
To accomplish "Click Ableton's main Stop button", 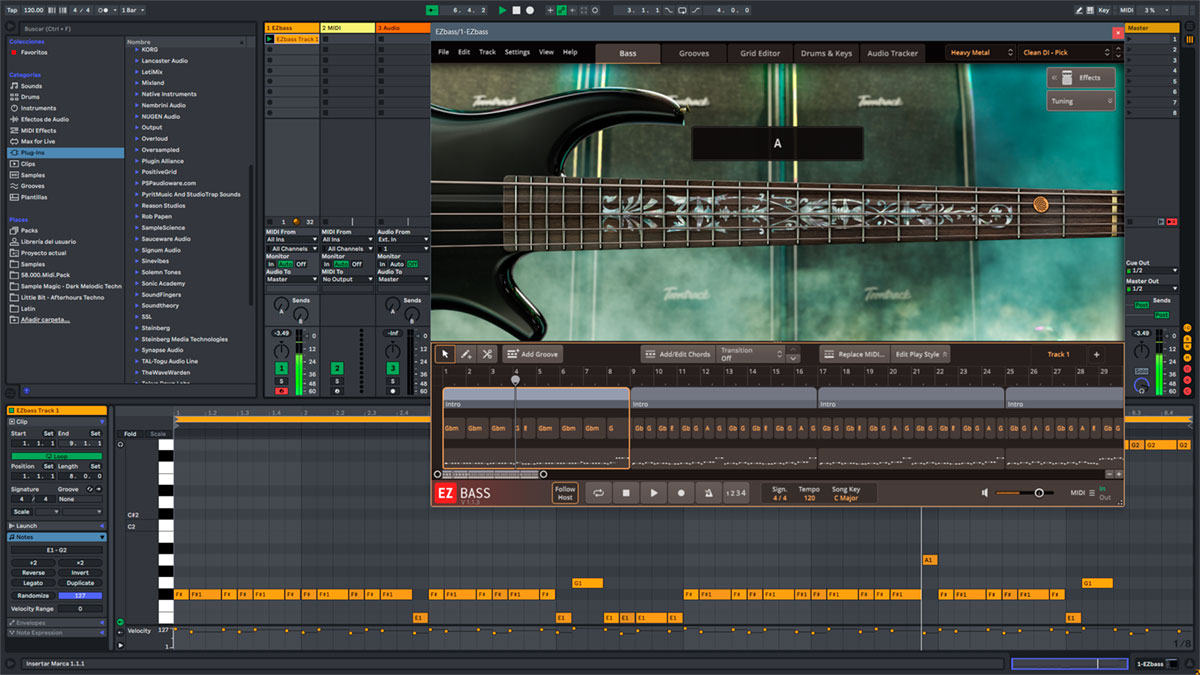I will pyautogui.click(x=516, y=10).
